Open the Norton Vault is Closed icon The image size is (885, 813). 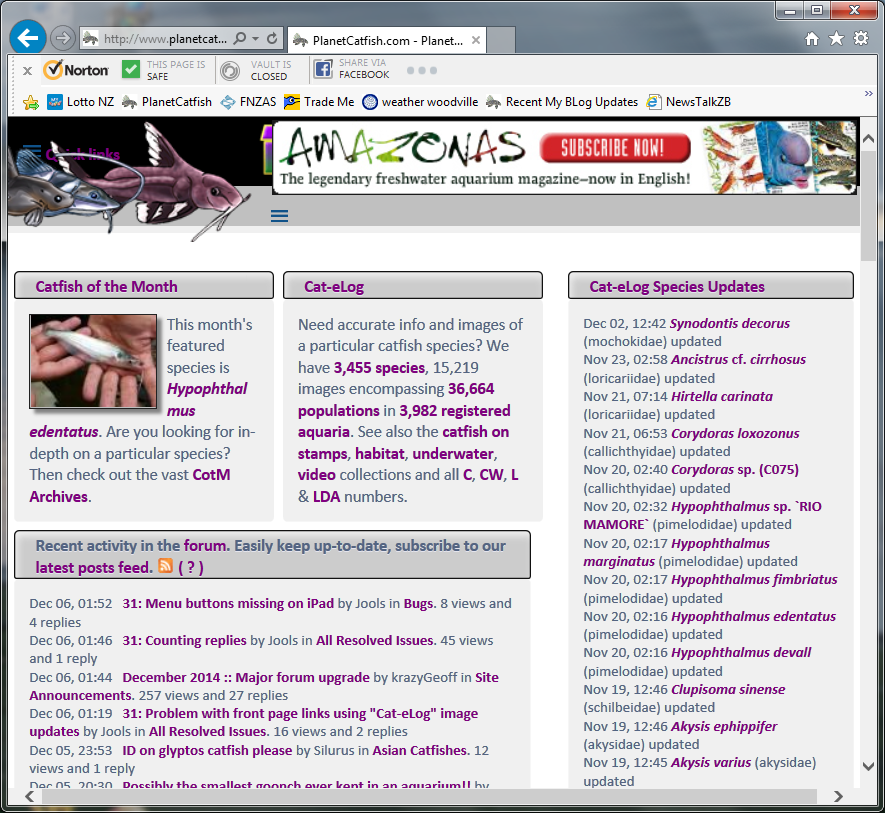230,71
